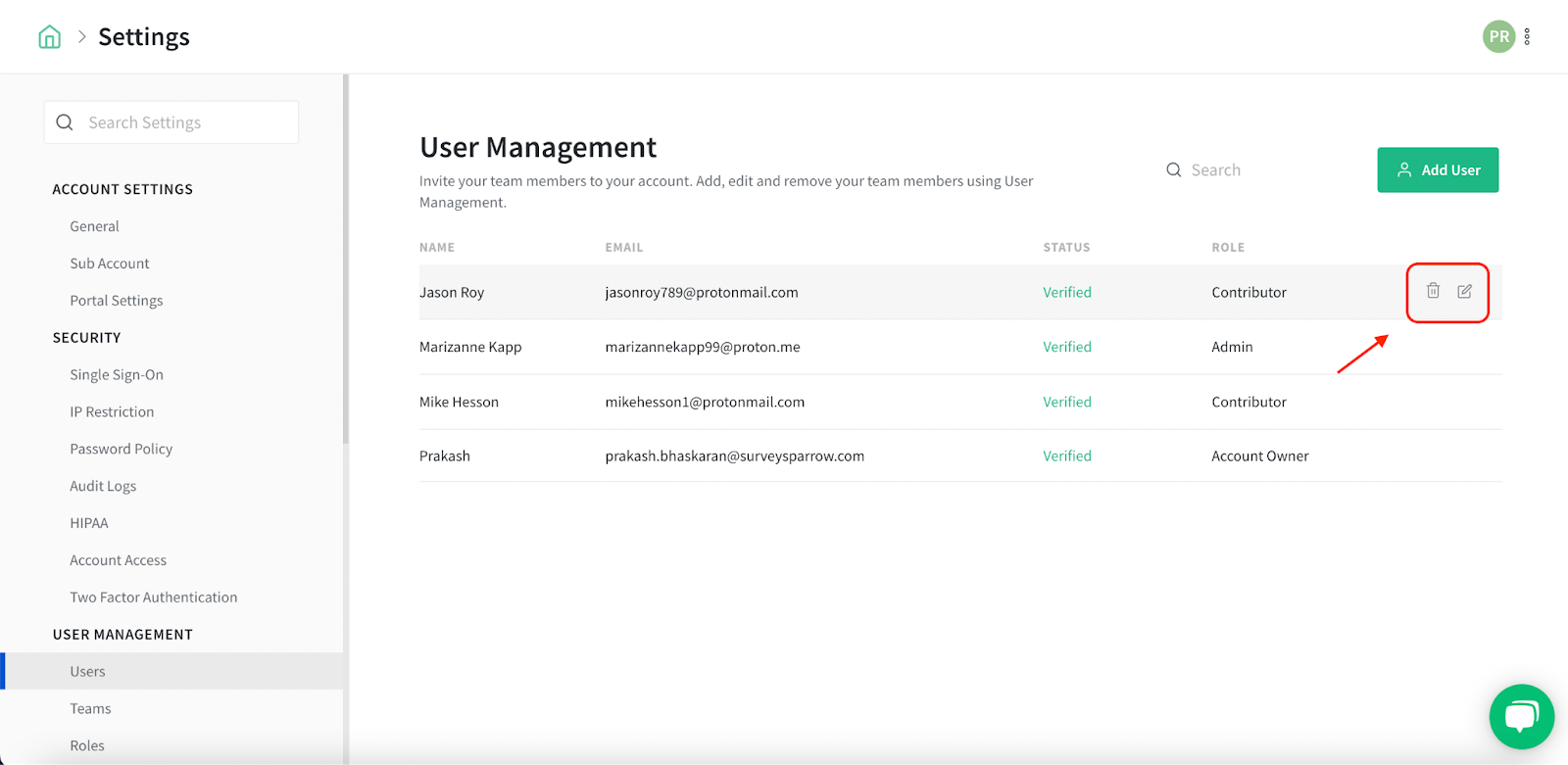Screen dimensions: 1568x765
Task: Open Audit Logs from sidebar
Action: pos(103,486)
